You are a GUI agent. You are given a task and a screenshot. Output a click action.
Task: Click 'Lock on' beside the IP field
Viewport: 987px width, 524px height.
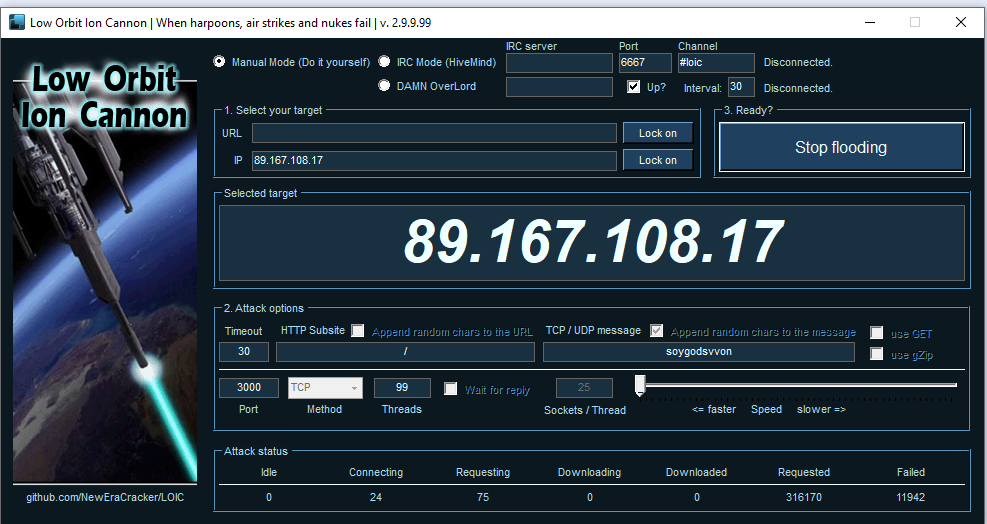(657, 160)
